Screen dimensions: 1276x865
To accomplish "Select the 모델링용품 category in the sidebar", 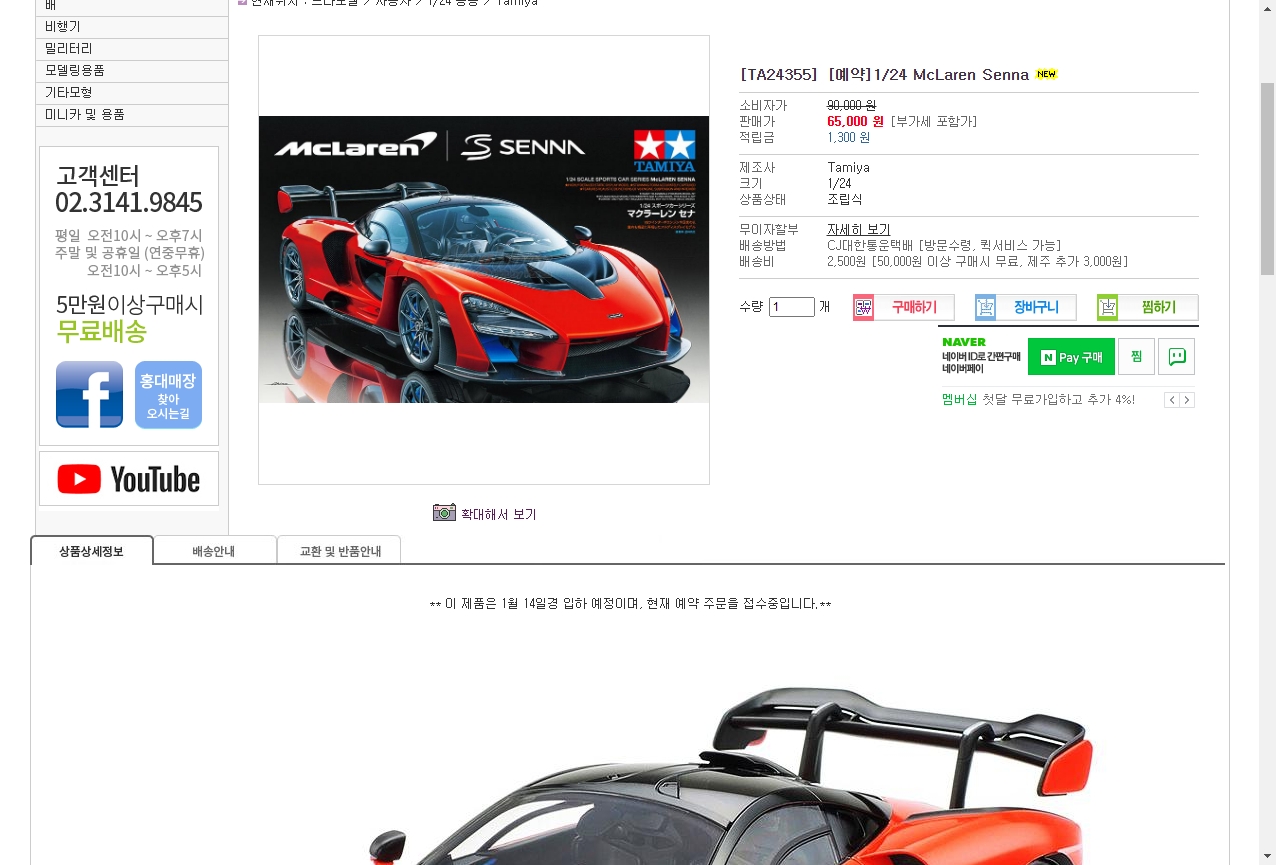I will pyautogui.click(x=132, y=71).
